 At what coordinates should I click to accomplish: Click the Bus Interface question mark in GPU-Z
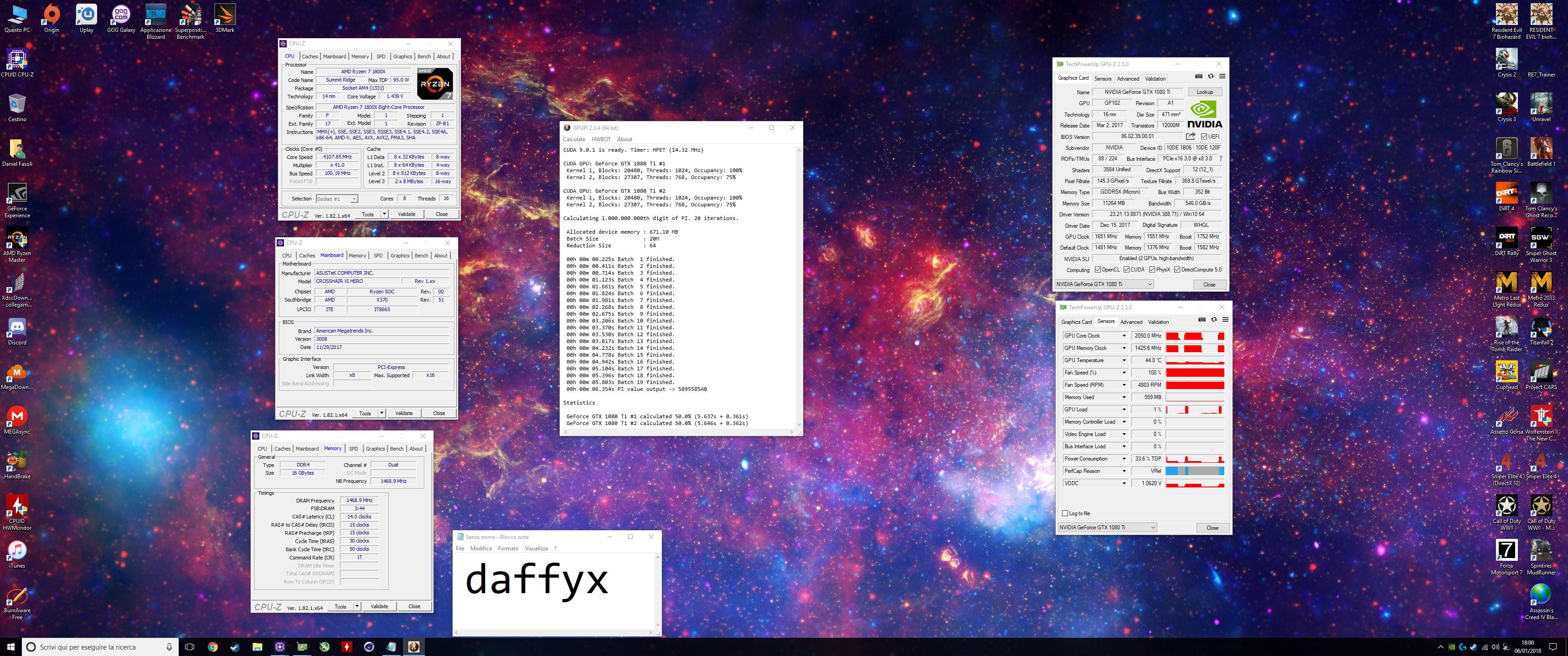pyautogui.click(x=1220, y=159)
